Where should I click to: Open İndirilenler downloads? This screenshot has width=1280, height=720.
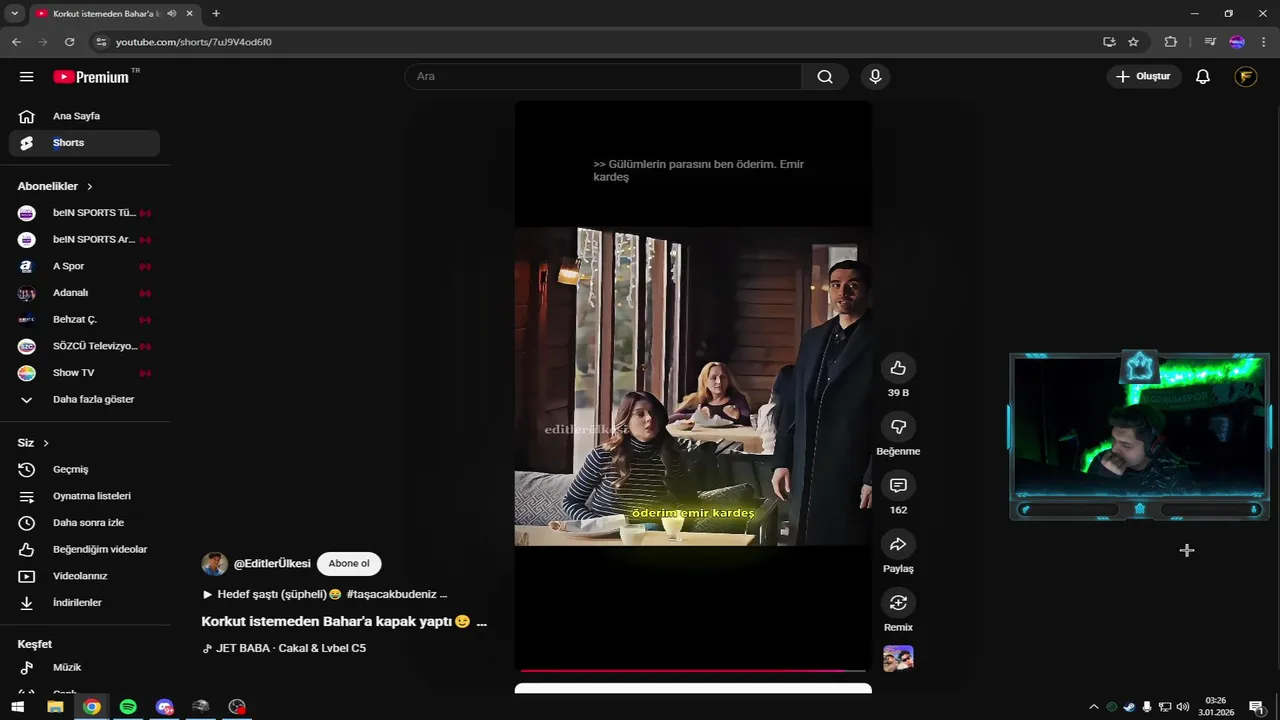[x=85, y=603]
